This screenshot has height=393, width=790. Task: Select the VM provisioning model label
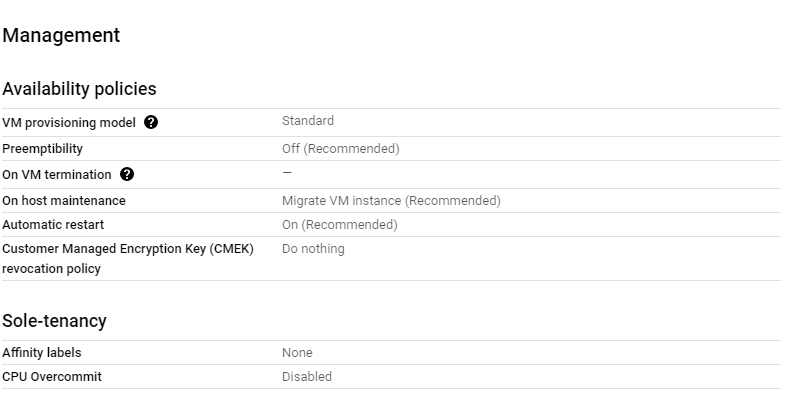(x=69, y=123)
